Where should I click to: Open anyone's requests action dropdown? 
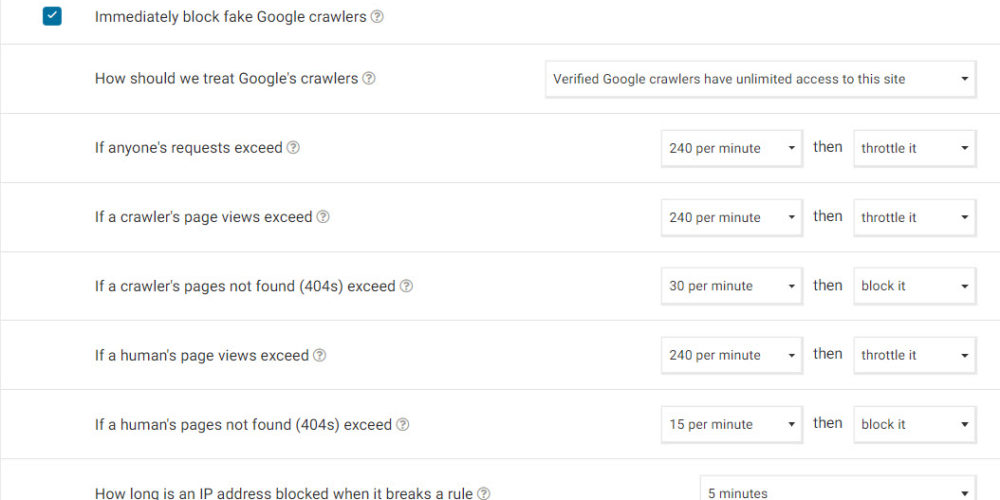tap(914, 148)
